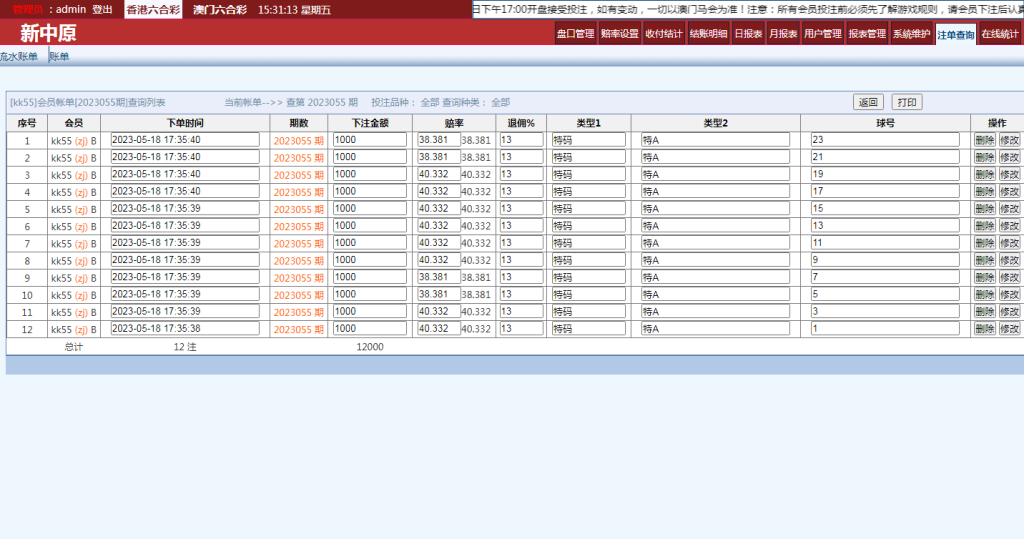Delete bet row 1 with 删除
The image size is (1024, 539).
(x=984, y=141)
